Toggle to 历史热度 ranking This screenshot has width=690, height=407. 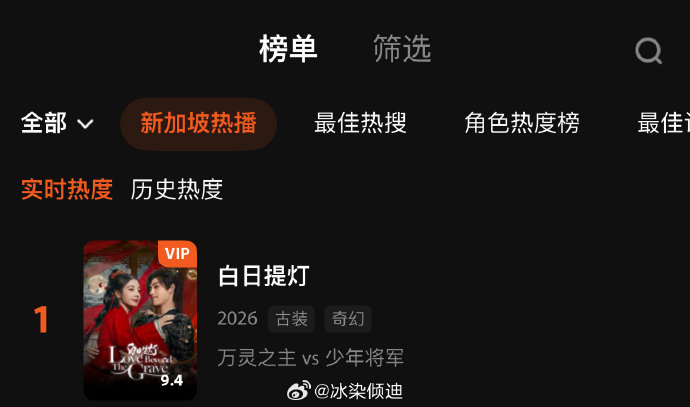point(177,189)
